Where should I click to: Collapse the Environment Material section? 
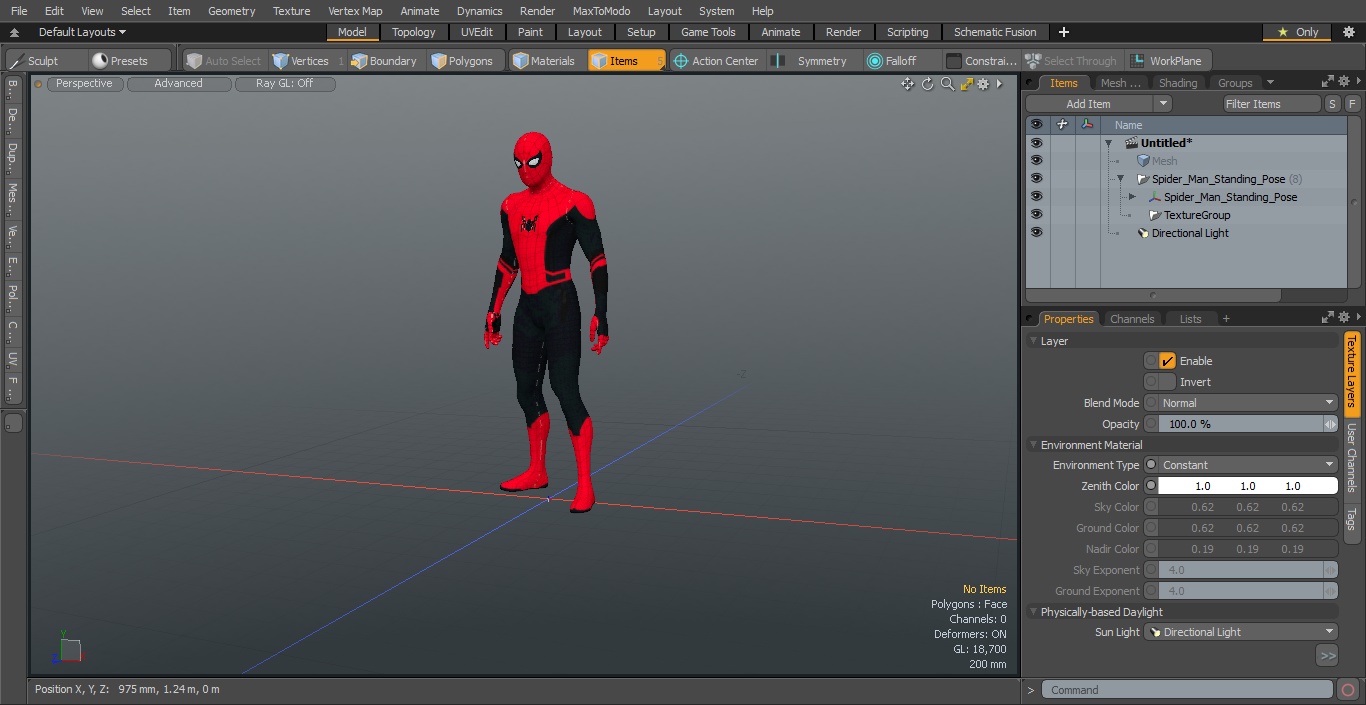point(1033,445)
